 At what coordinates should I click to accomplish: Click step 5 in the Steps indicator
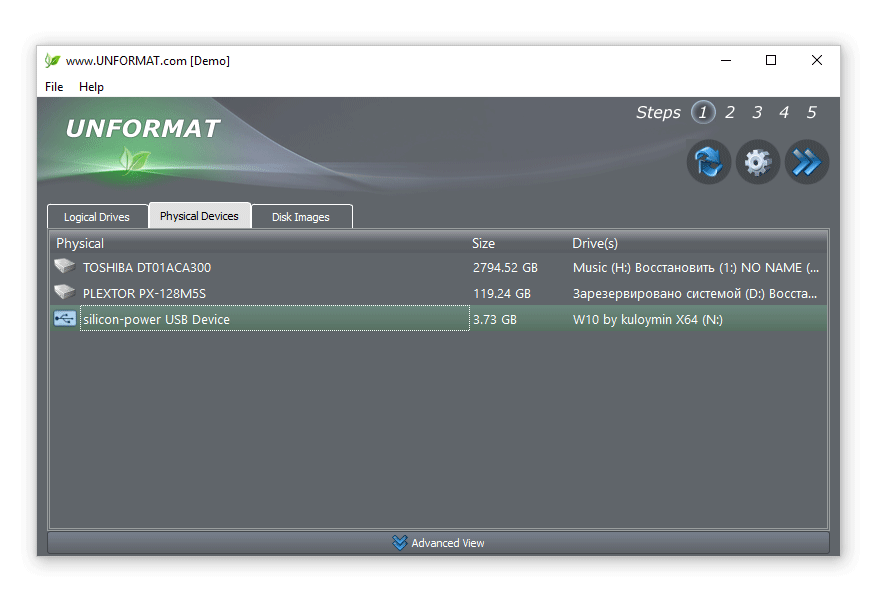811,112
